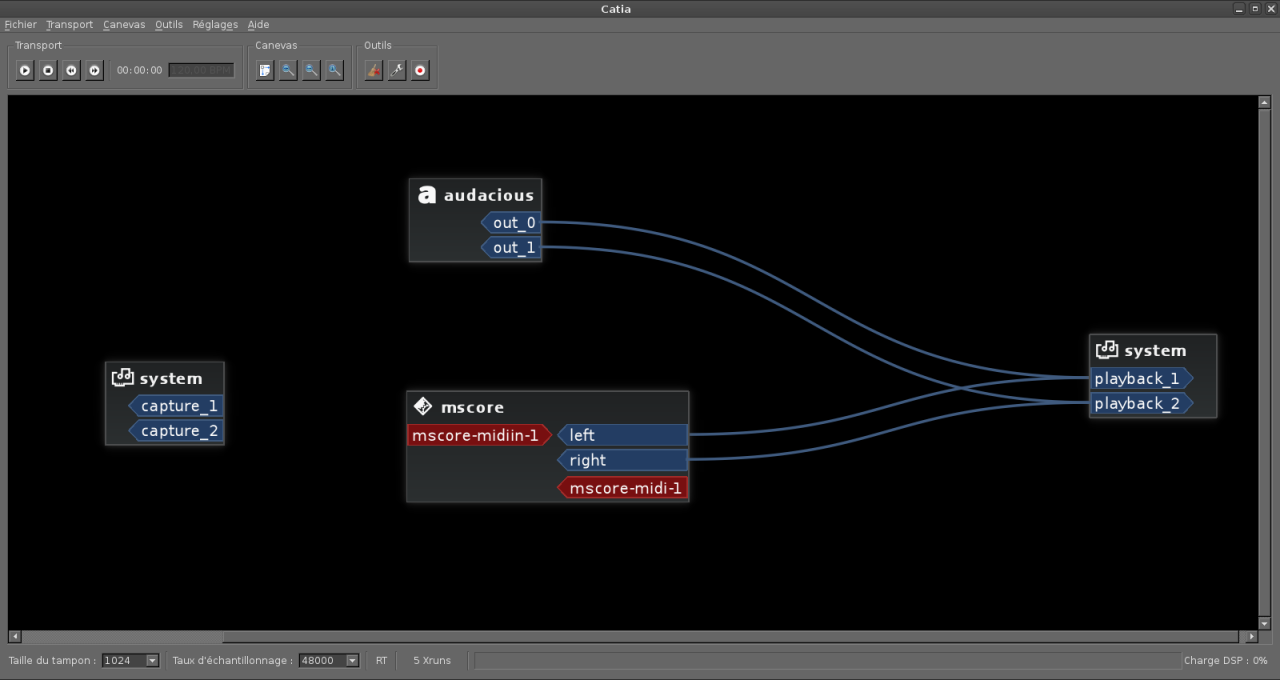Fast-forward the transport
This screenshot has height=680, width=1280.
(94, 70)
